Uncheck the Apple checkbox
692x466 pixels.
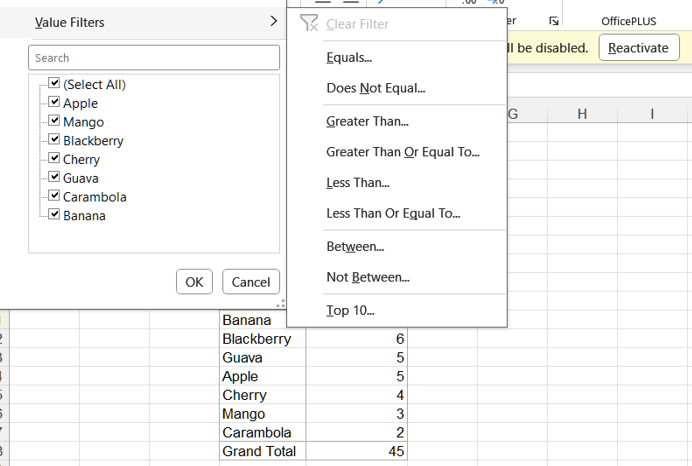[55, 103]
